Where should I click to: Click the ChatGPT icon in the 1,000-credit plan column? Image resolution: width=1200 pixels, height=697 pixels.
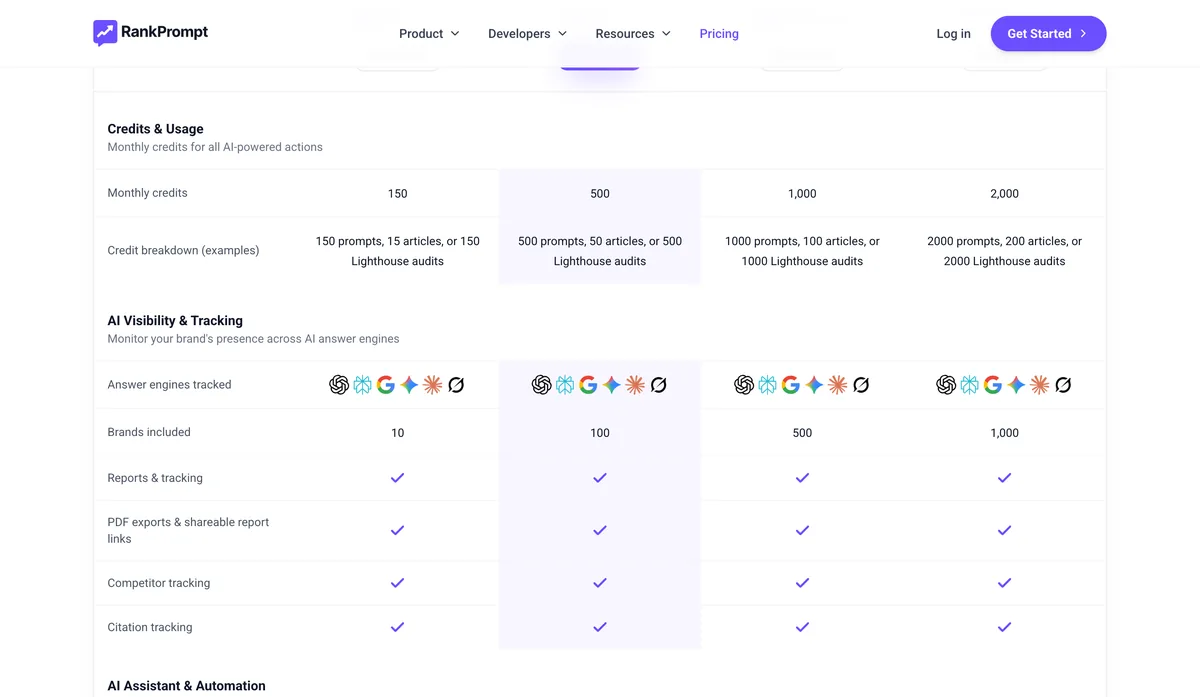744,385
